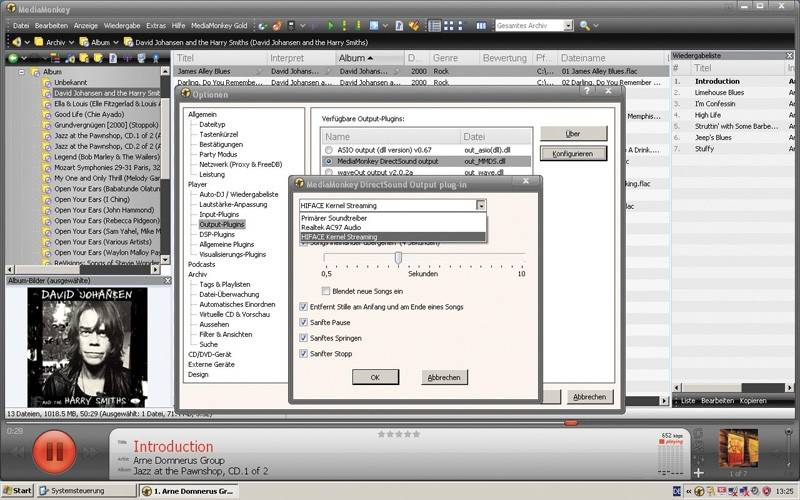This screenshot has height=500, width=800.
Task: Open the dropdown arrow next to Archiv breadcrumb
Action: (71, 42)
